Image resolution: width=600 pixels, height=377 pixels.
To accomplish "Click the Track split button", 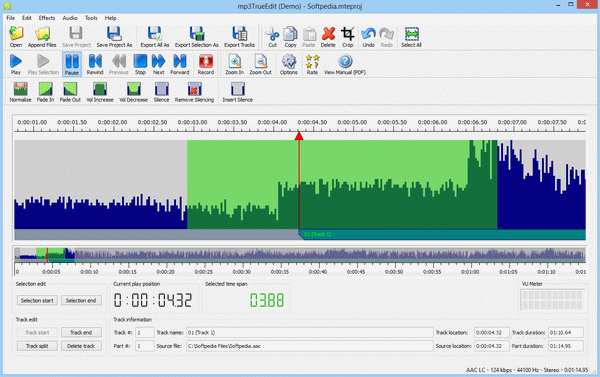I will click(37, 346).
